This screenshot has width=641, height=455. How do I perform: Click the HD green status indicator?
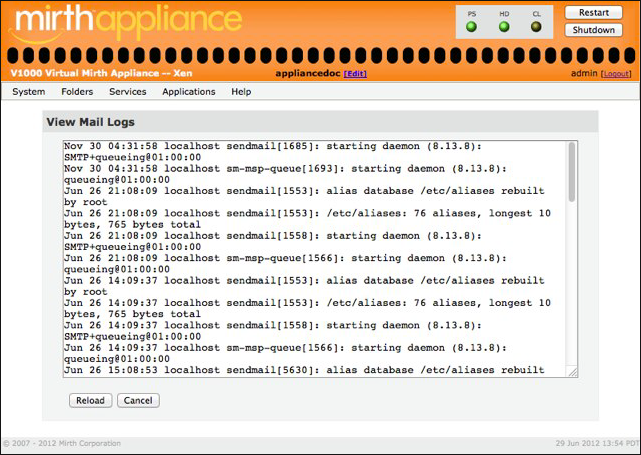pos(504,27)
